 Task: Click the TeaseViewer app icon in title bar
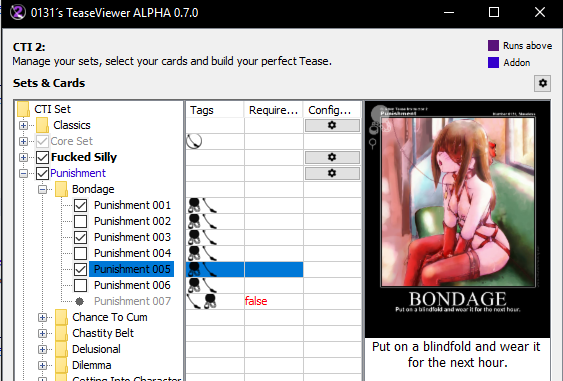point(17,13)
